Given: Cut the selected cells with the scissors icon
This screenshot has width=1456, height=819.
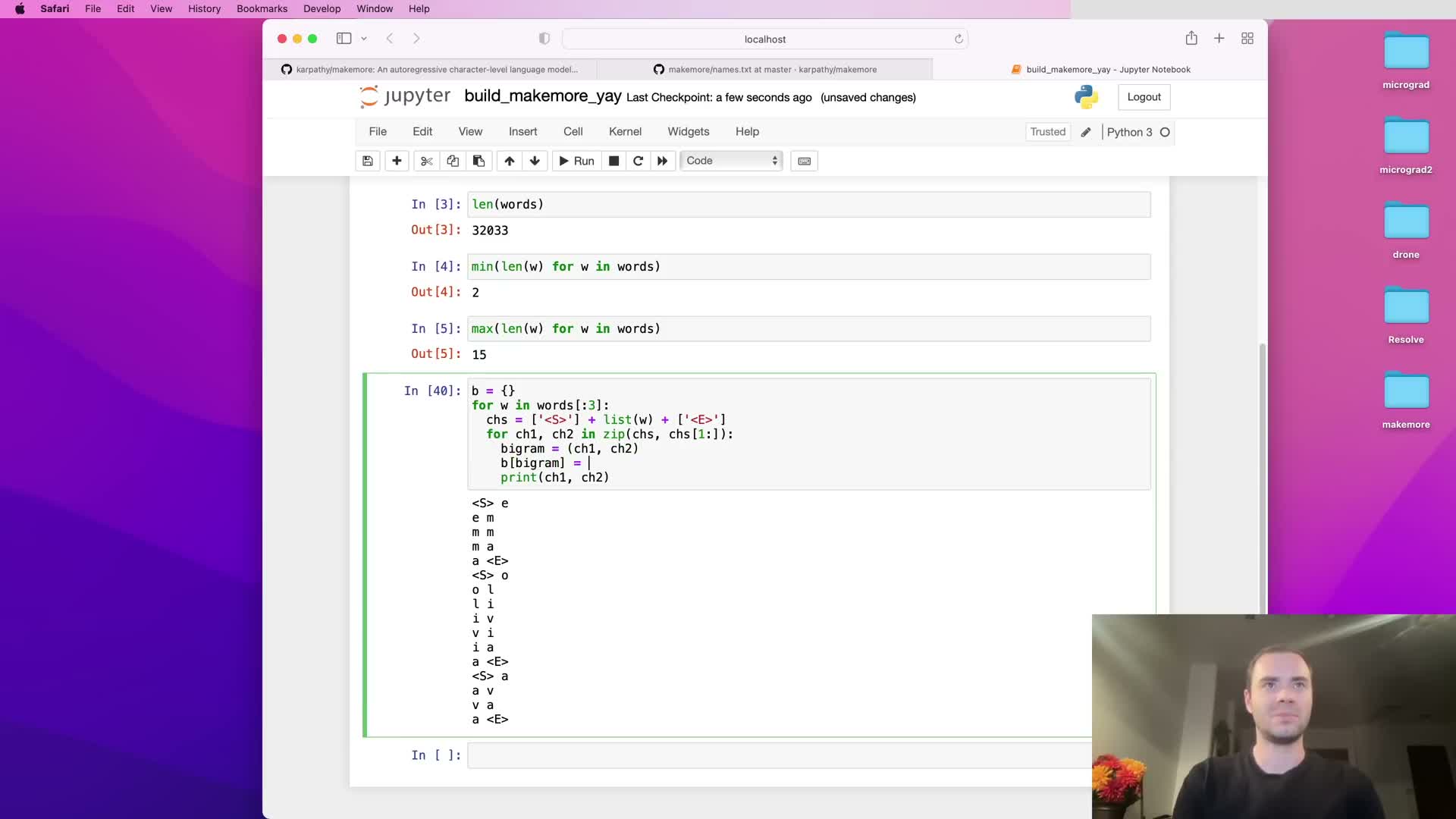Looking at the screenshot, I should coord(426,161).
